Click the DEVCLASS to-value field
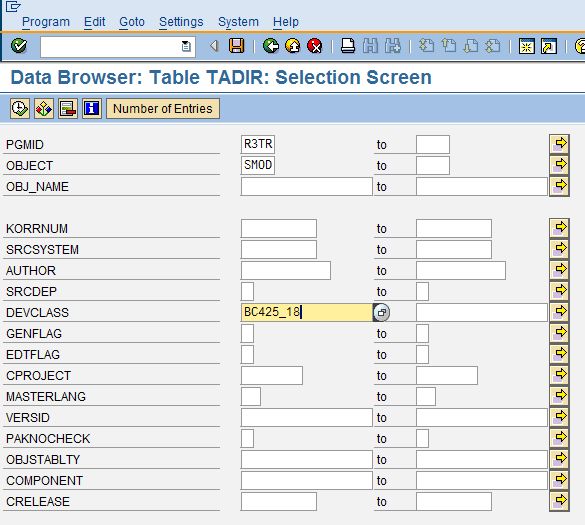Screen dimensions: 585x525 pyautogui.click(x=482, y=312)
